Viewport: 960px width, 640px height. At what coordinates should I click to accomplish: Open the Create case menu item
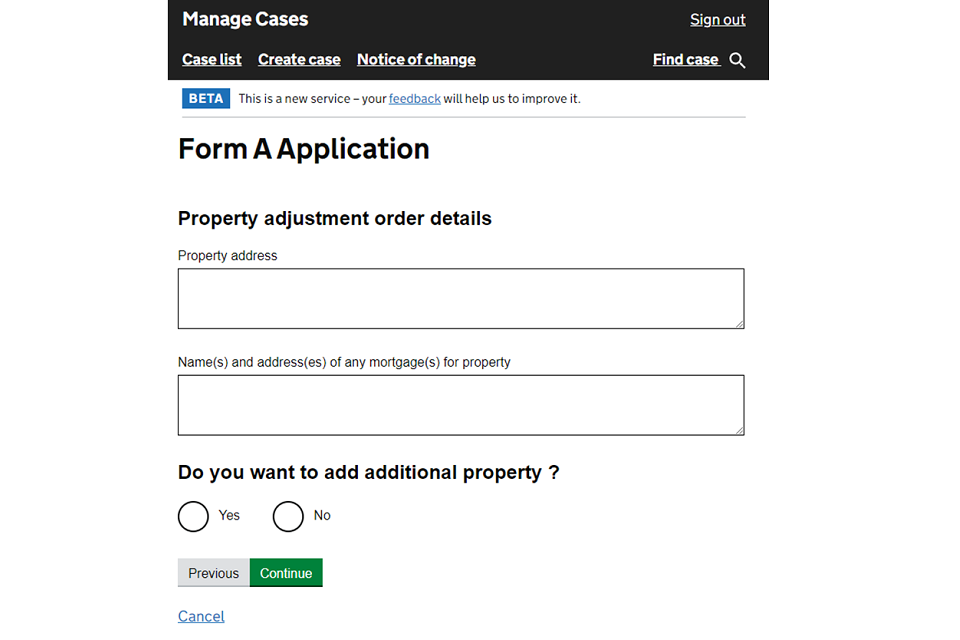[x=299, y=60]
